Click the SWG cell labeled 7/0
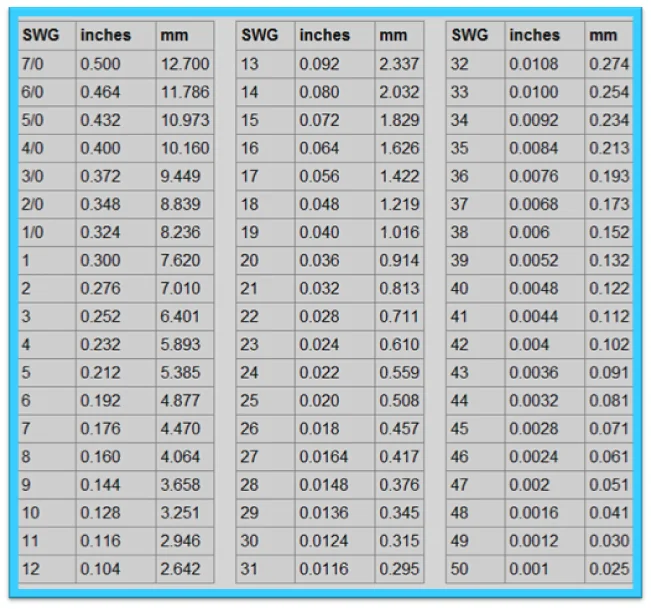 [47, 64]
